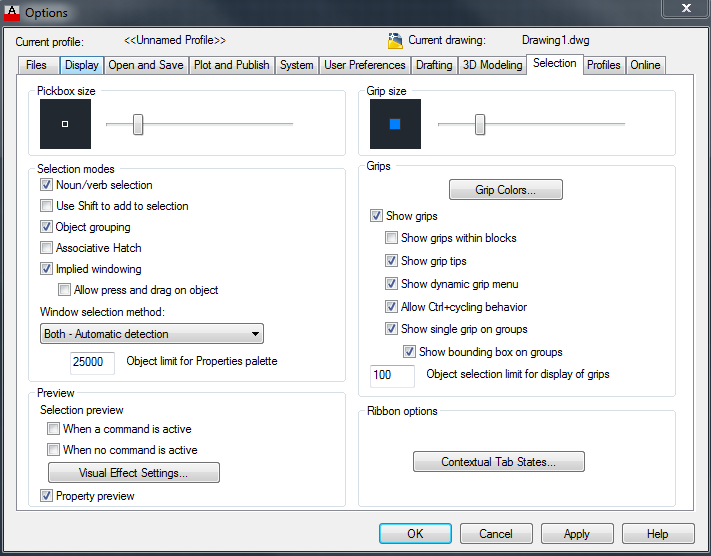Screen dimensions: 711x556
Task: Open the Window selection method dropdown
Action: click(152, 334)
